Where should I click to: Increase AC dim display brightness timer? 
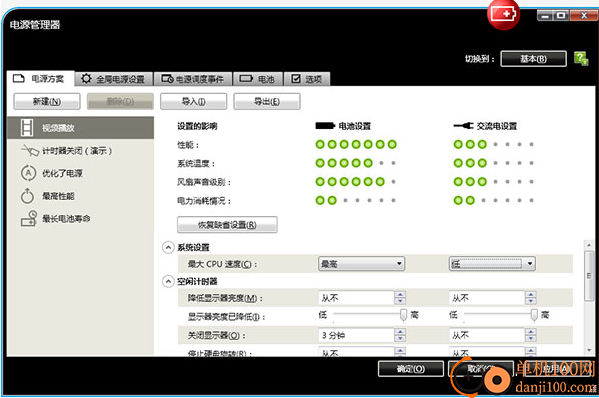coord(531,294)
